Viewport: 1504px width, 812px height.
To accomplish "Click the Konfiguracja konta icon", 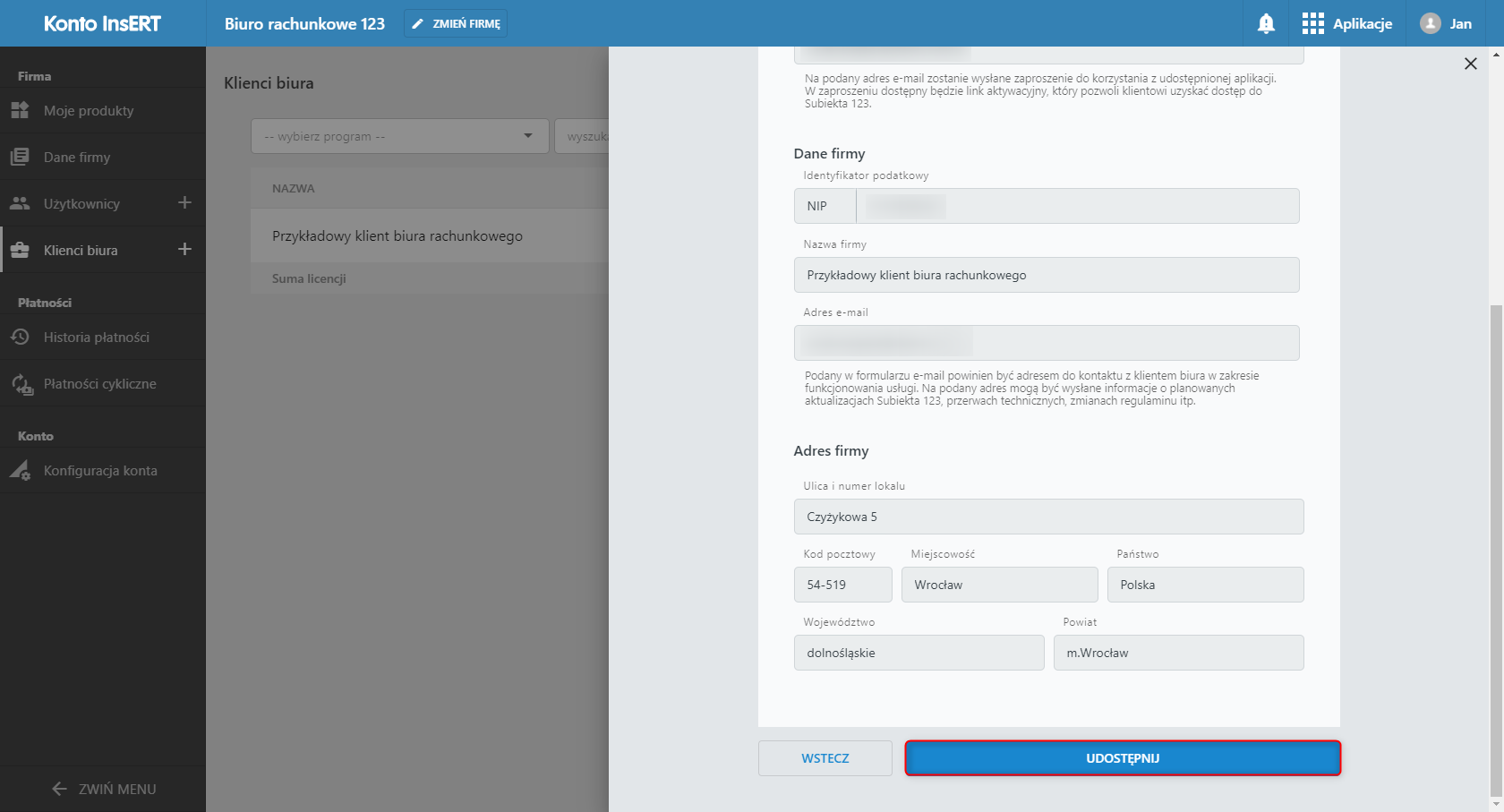I will [x=20, y=471].
